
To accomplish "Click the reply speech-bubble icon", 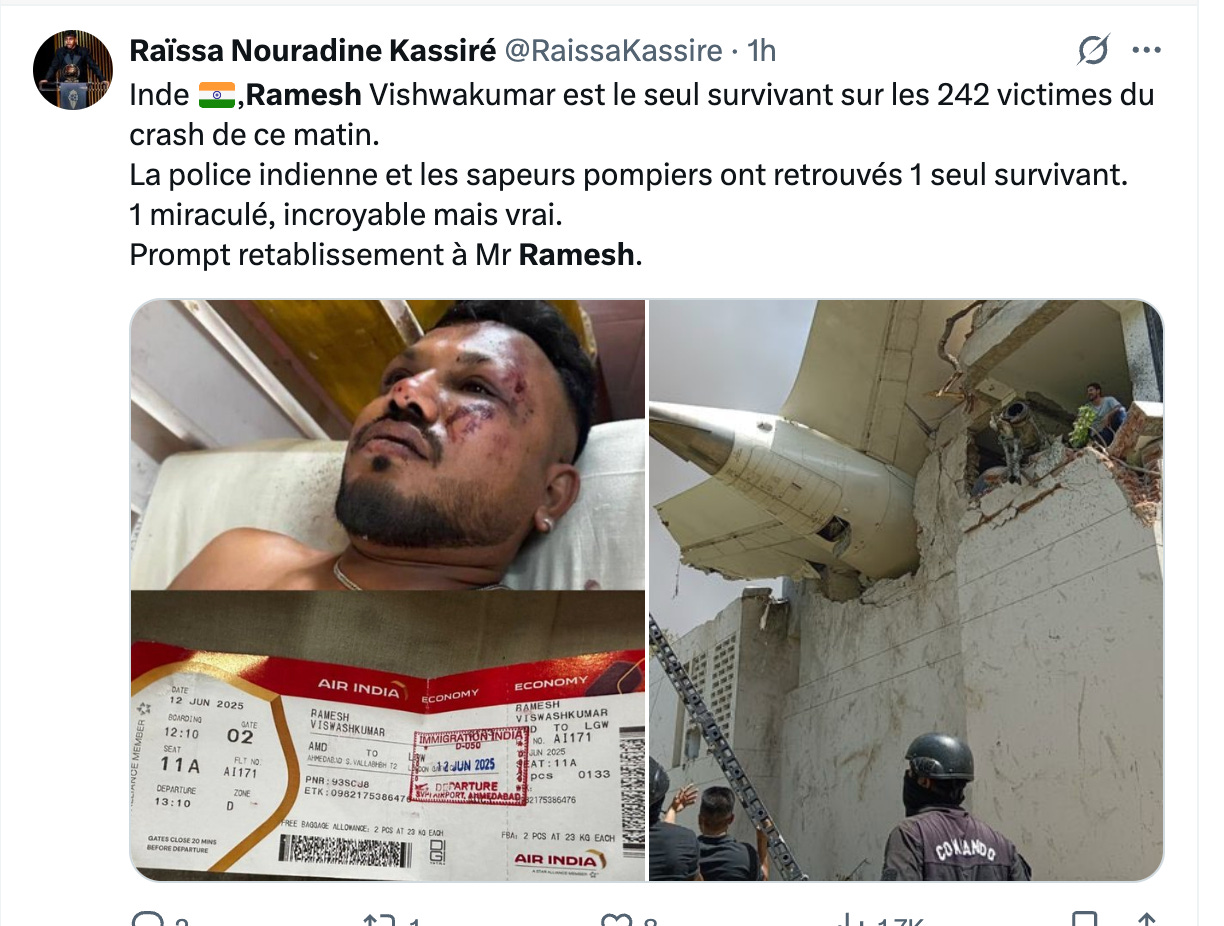I will 147,920.
